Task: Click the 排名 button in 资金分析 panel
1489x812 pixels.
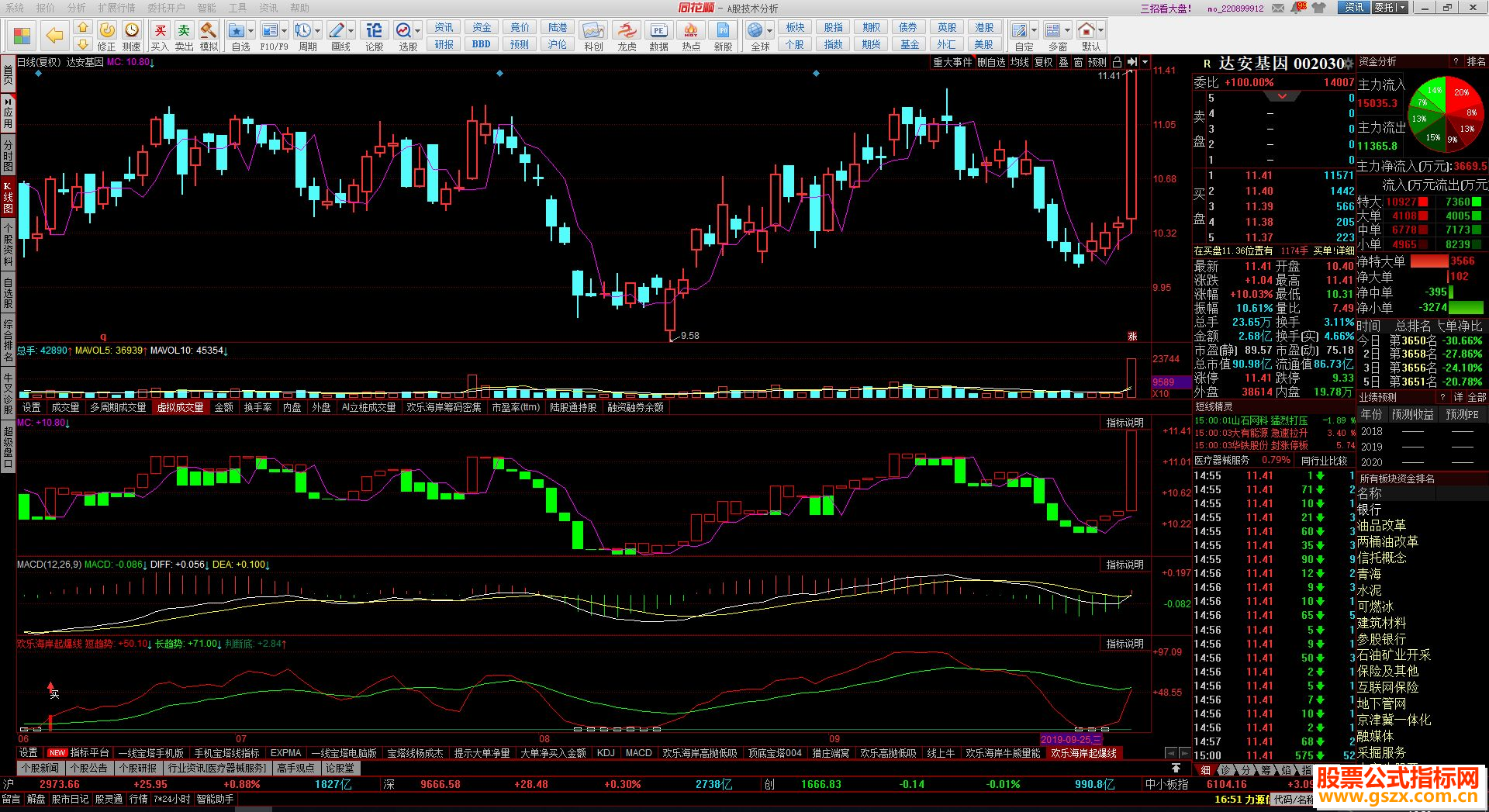Action: click(1476, 62)
